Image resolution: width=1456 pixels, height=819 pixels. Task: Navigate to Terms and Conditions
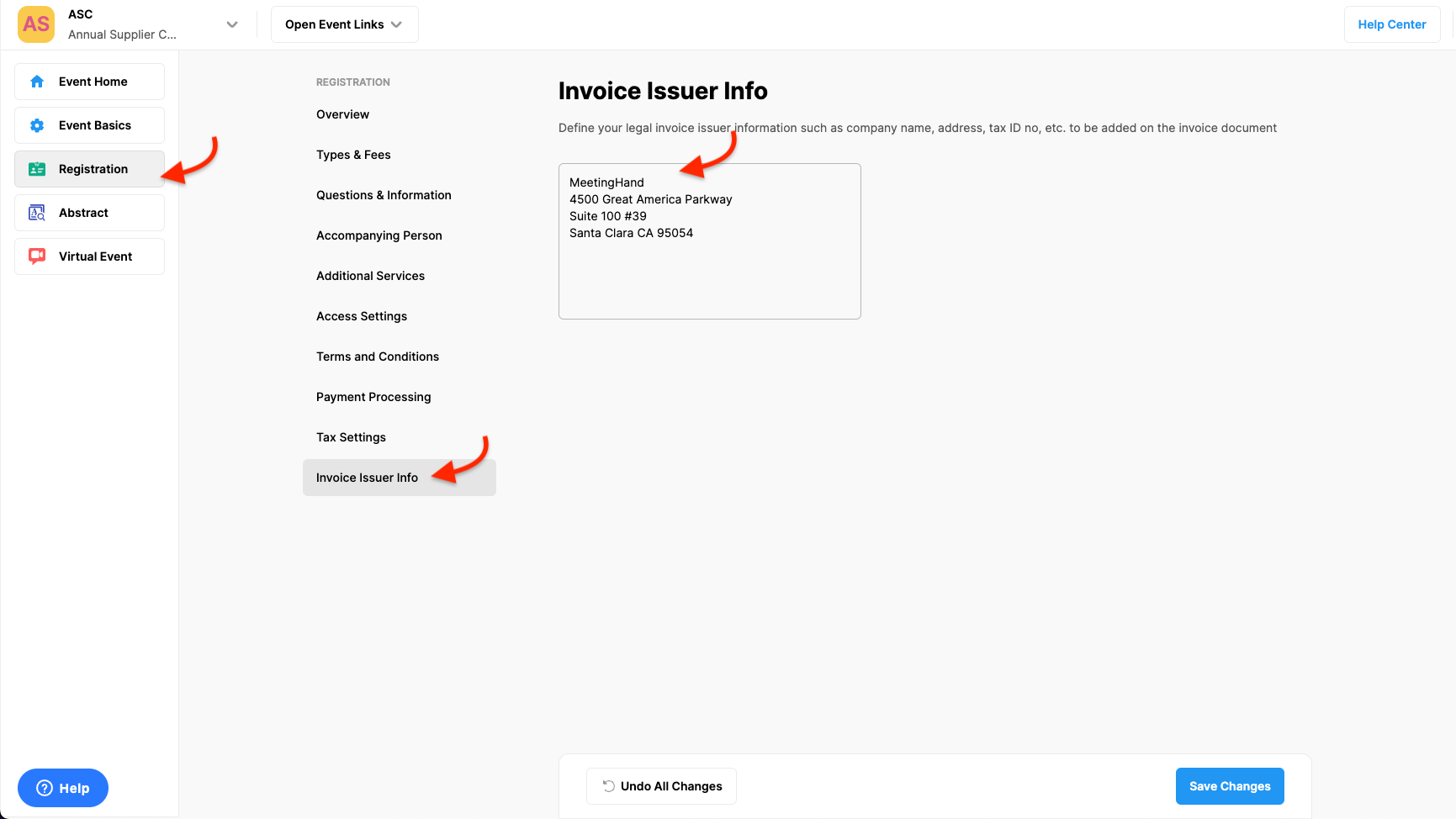378,357
